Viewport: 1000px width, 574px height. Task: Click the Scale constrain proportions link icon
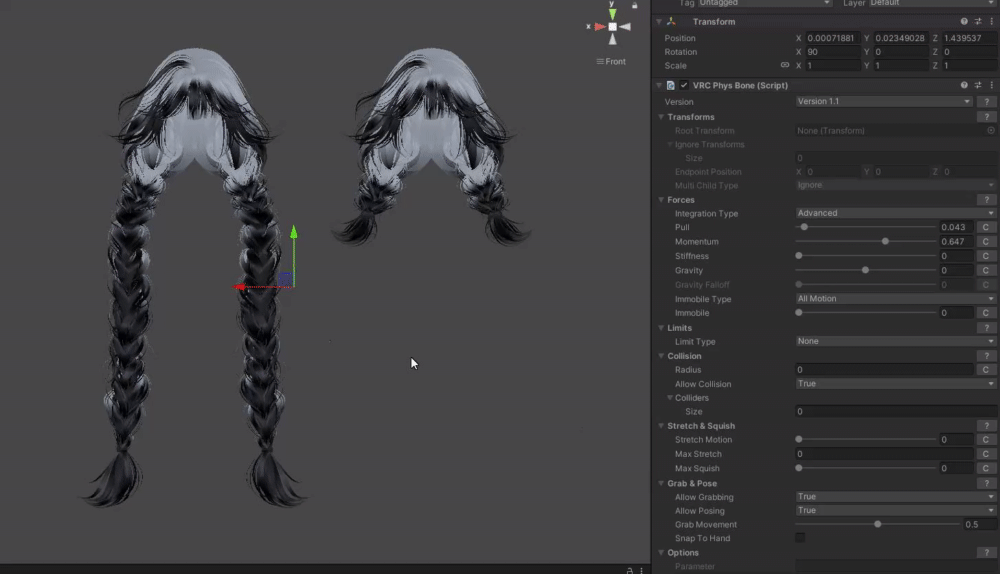(785, 65)
